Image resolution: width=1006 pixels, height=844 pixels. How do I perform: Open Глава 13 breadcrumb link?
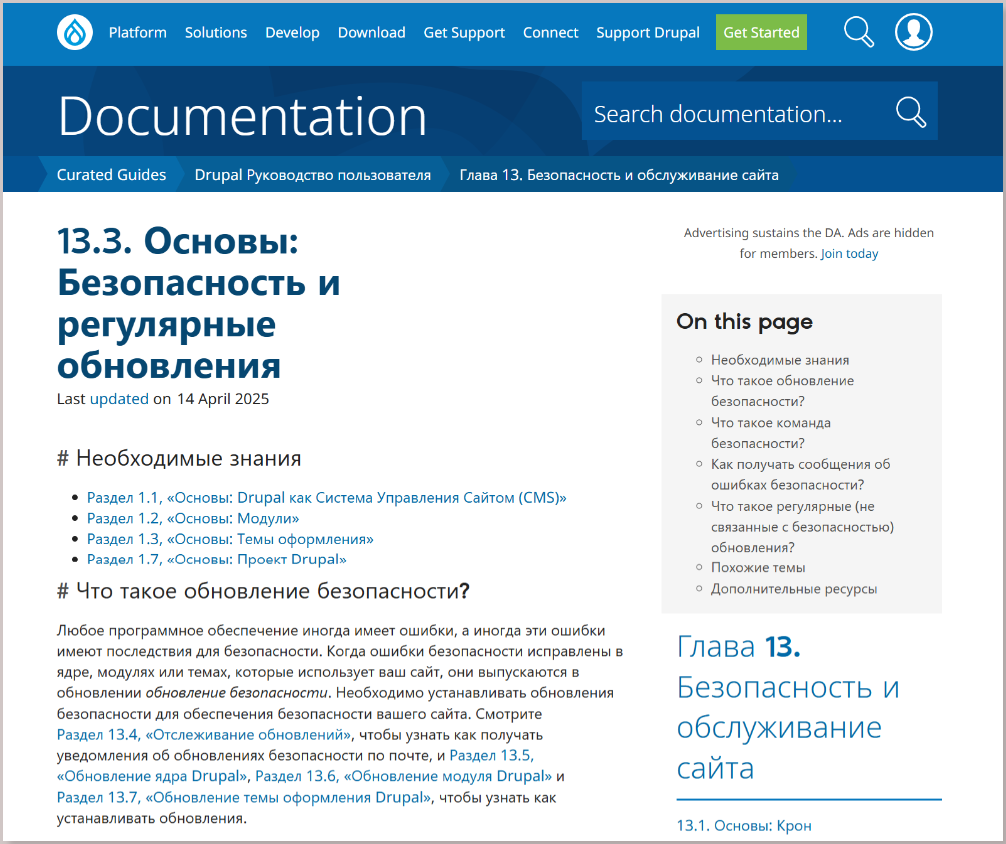(x=618, y=175)
